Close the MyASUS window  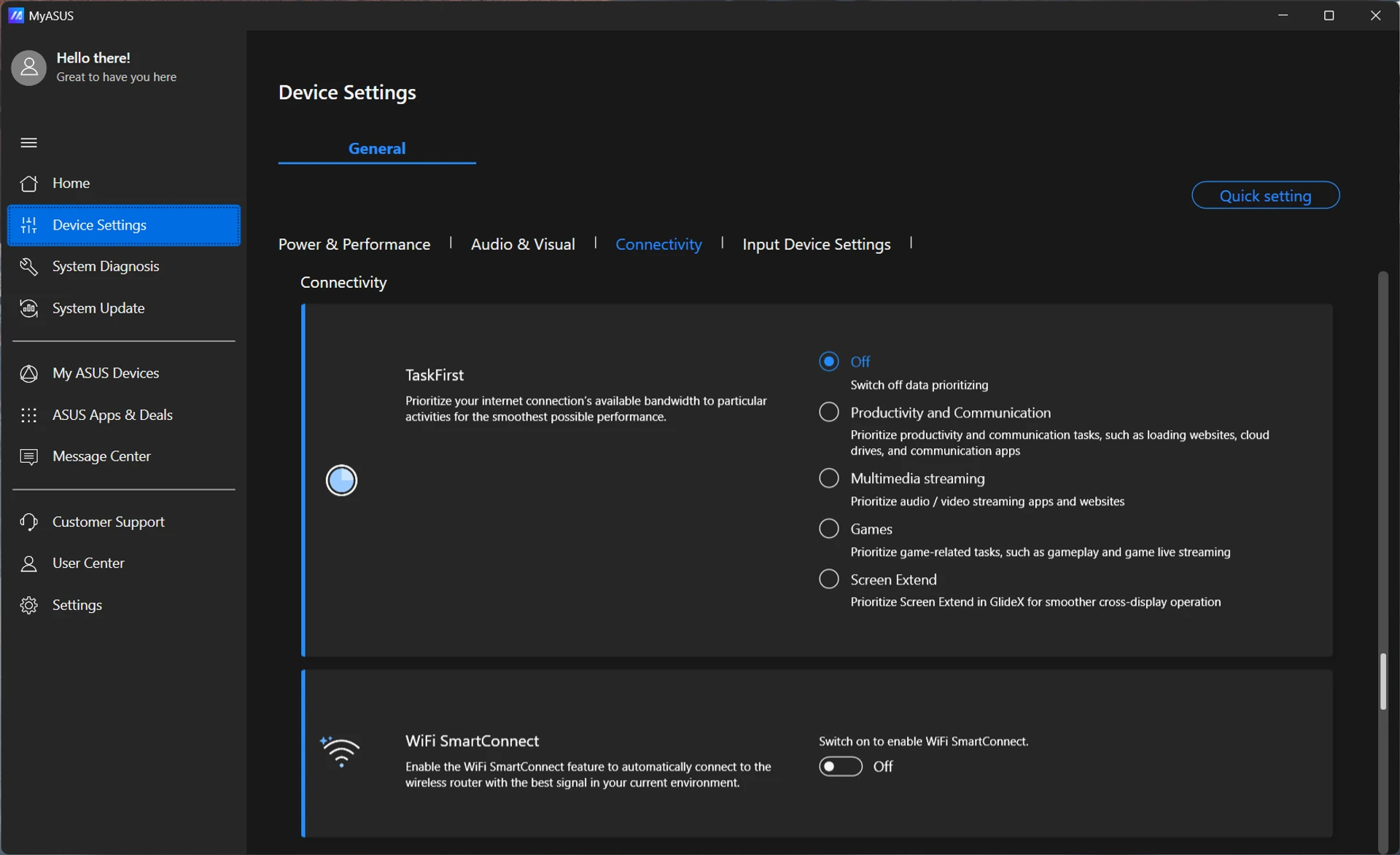[1375, 15]
